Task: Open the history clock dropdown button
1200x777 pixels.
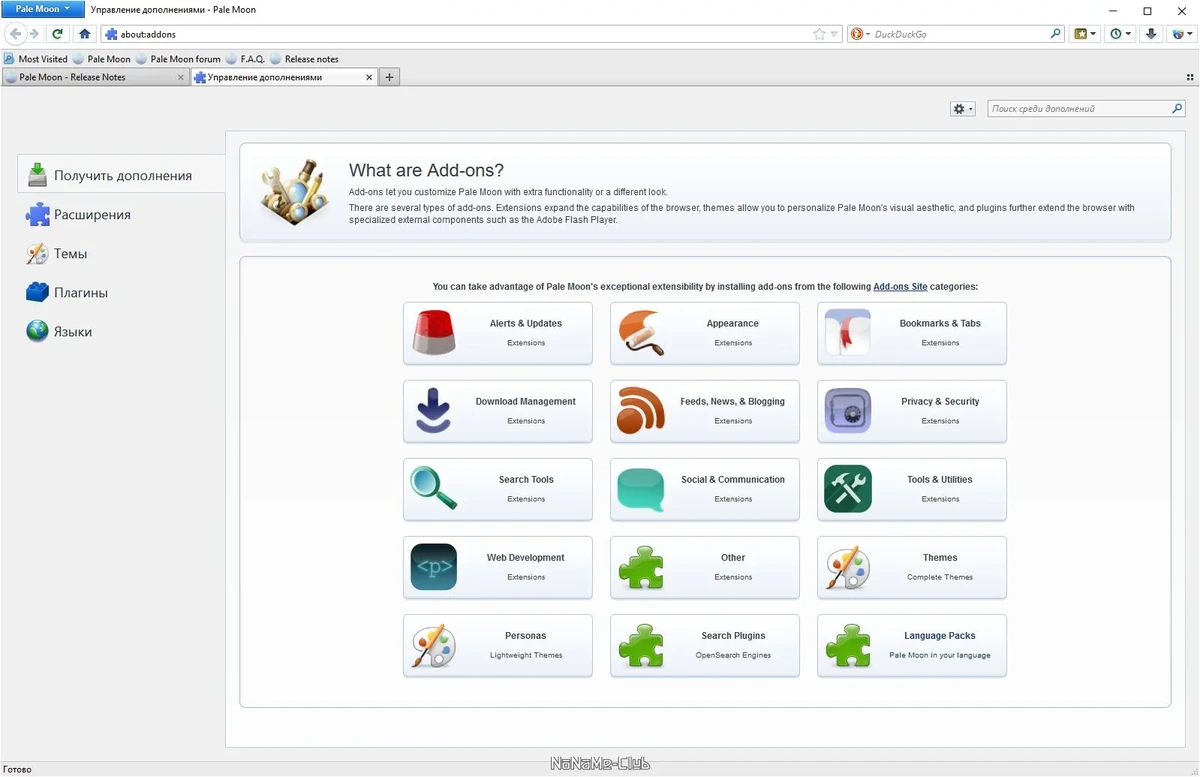Action: pos(1121,34)
